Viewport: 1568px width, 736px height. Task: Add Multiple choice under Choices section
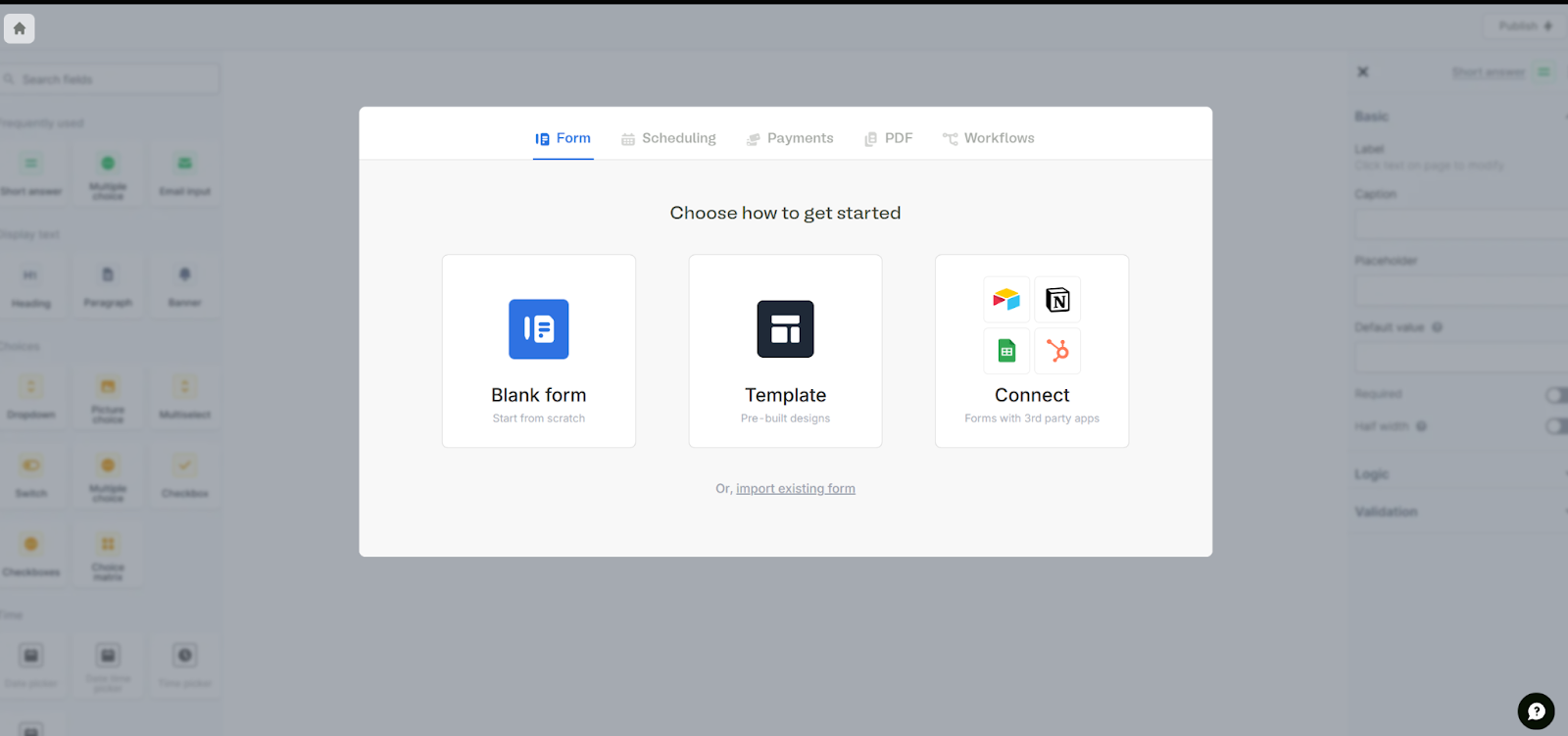pos(108,475)
